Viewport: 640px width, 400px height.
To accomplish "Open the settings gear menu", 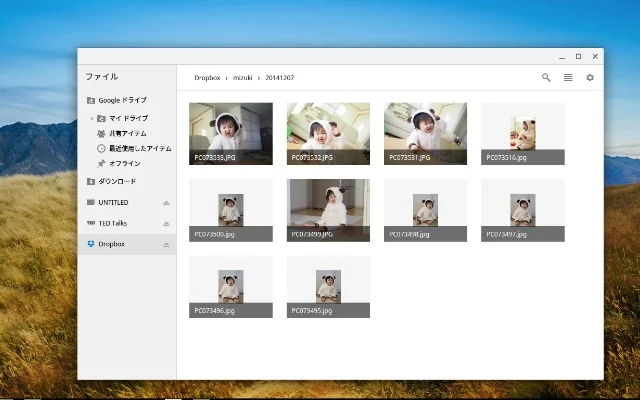I will [x=590, y=77].
